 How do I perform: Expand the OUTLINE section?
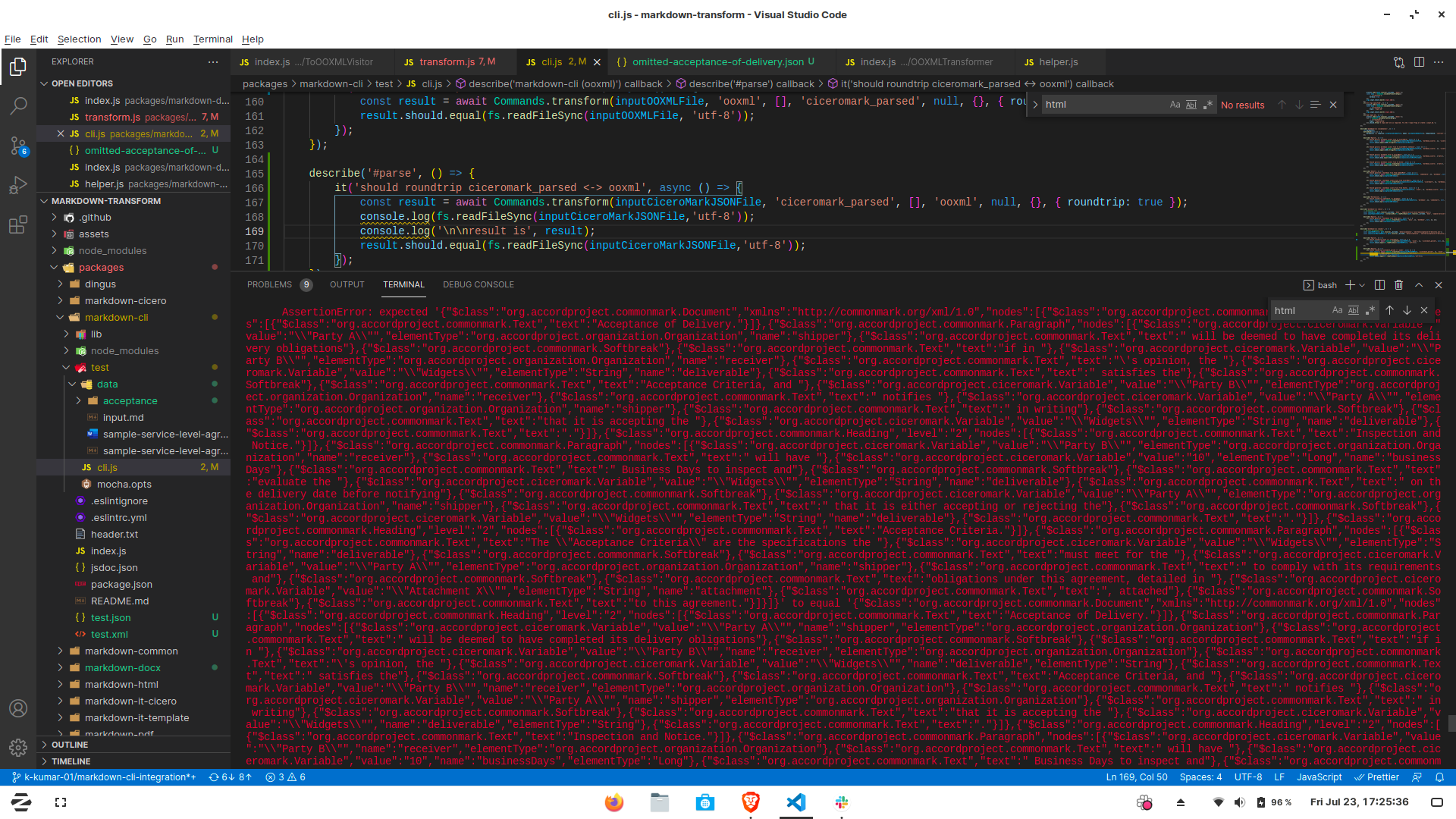[70, 745]
